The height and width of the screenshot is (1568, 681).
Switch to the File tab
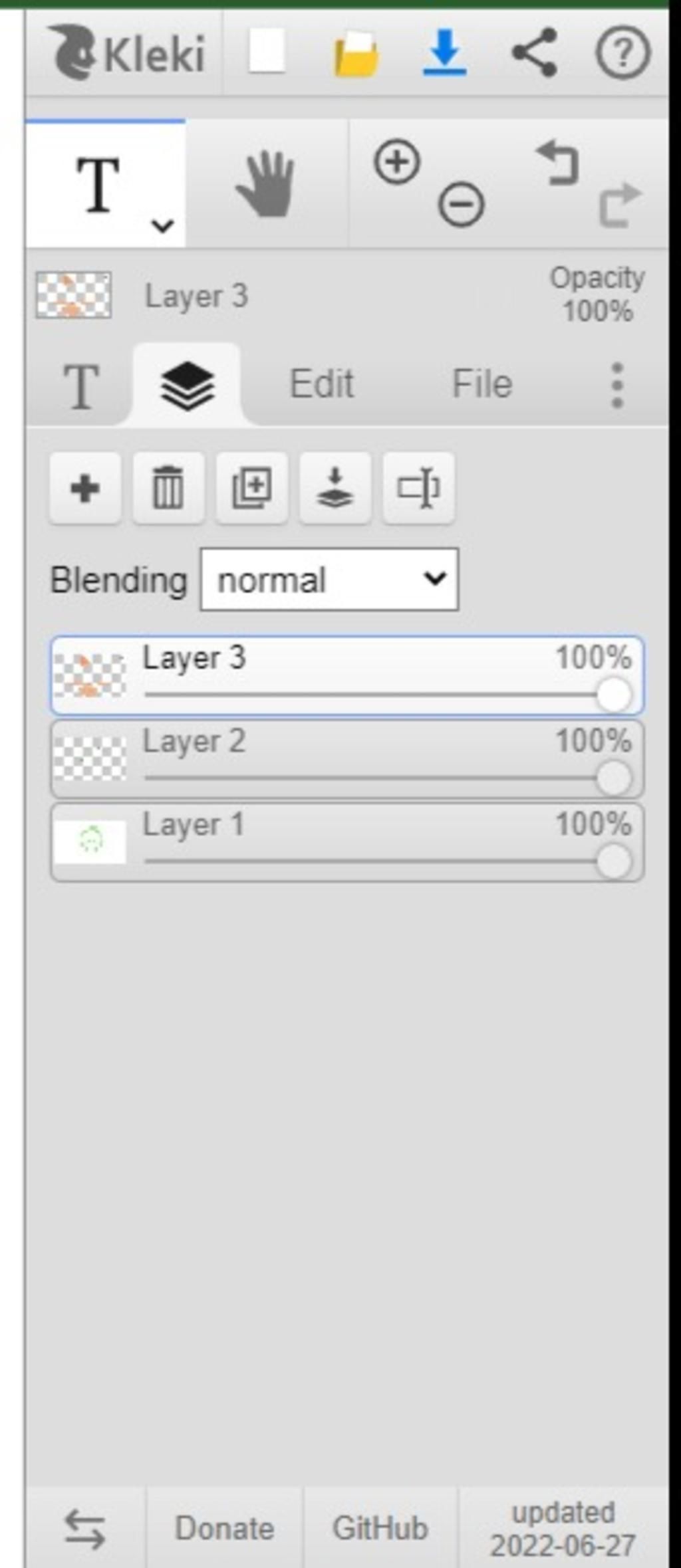(482, 384)
